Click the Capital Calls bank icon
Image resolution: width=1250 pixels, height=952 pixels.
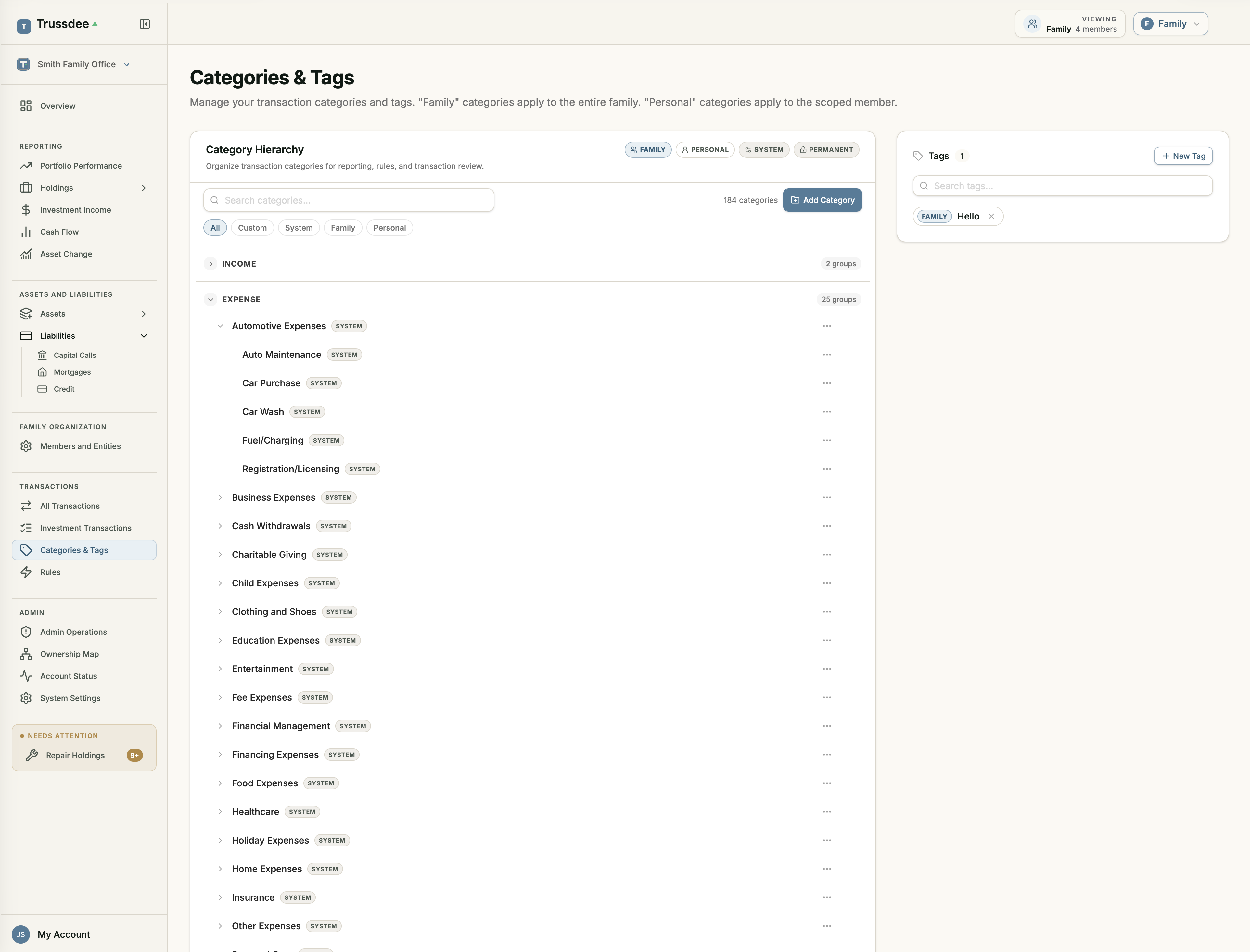point(42,355)
